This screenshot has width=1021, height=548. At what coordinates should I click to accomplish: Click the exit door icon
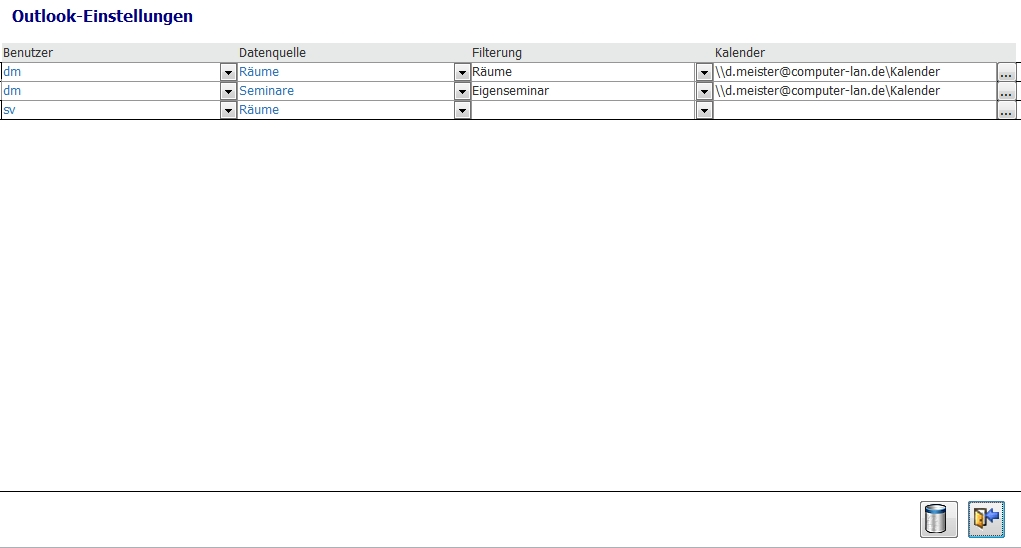[985, 519]
